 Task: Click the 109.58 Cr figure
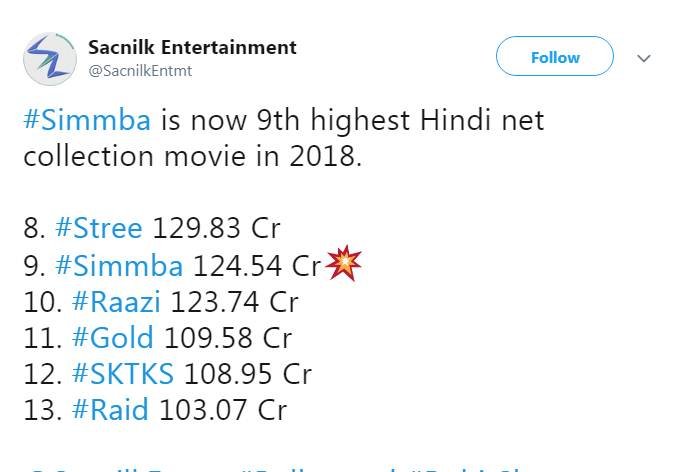click(227, 337)
